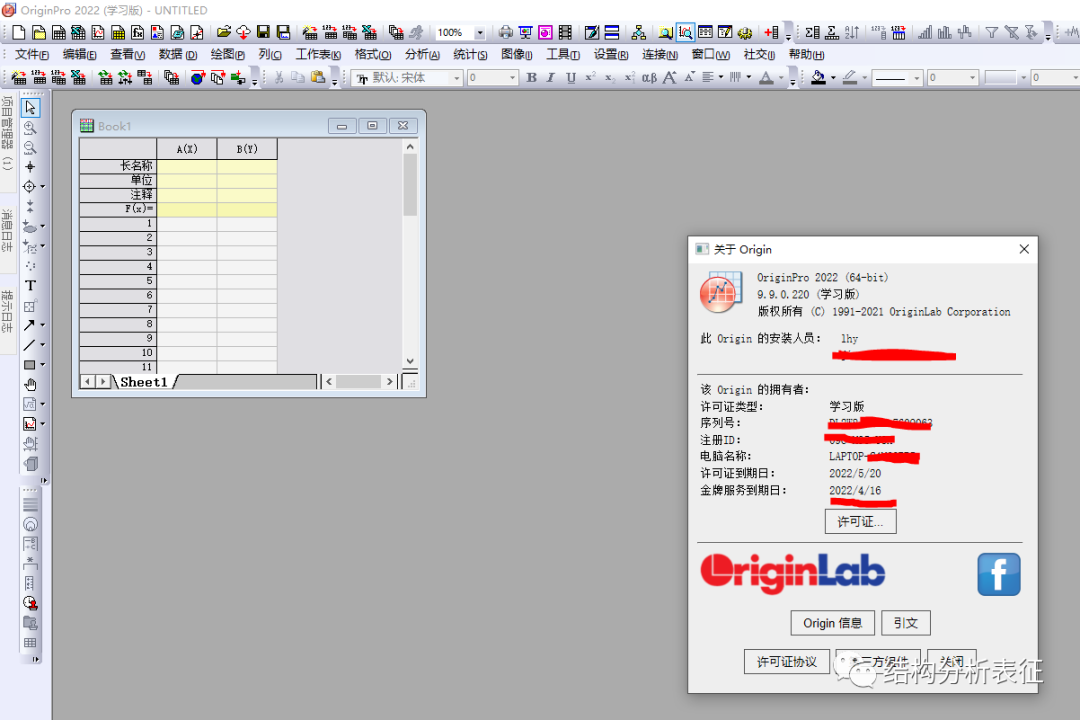Toggle Superscript formatting
The image size is (1080, 720).
pos(590,78)
